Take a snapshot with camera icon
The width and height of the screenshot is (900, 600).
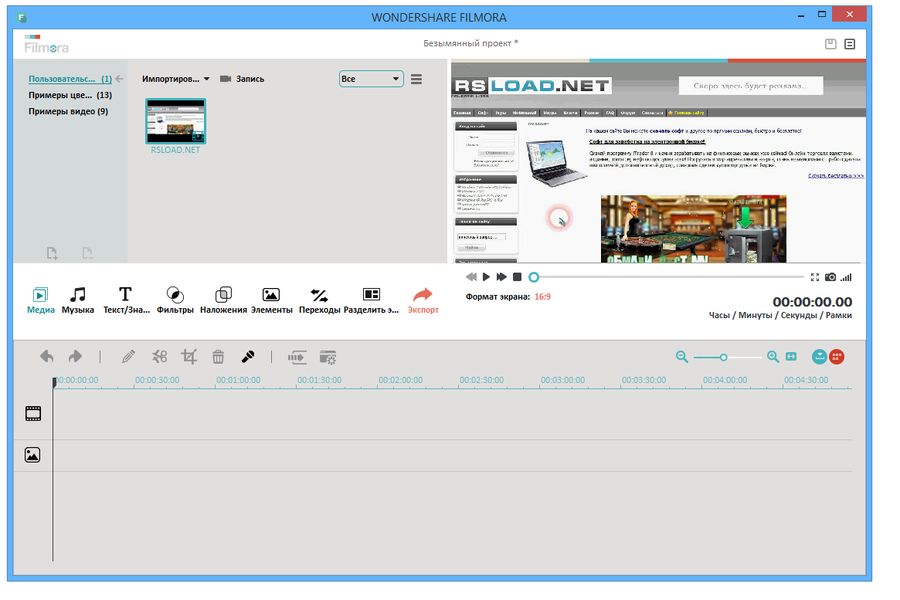pyautogui.click(x=831, y=277)
